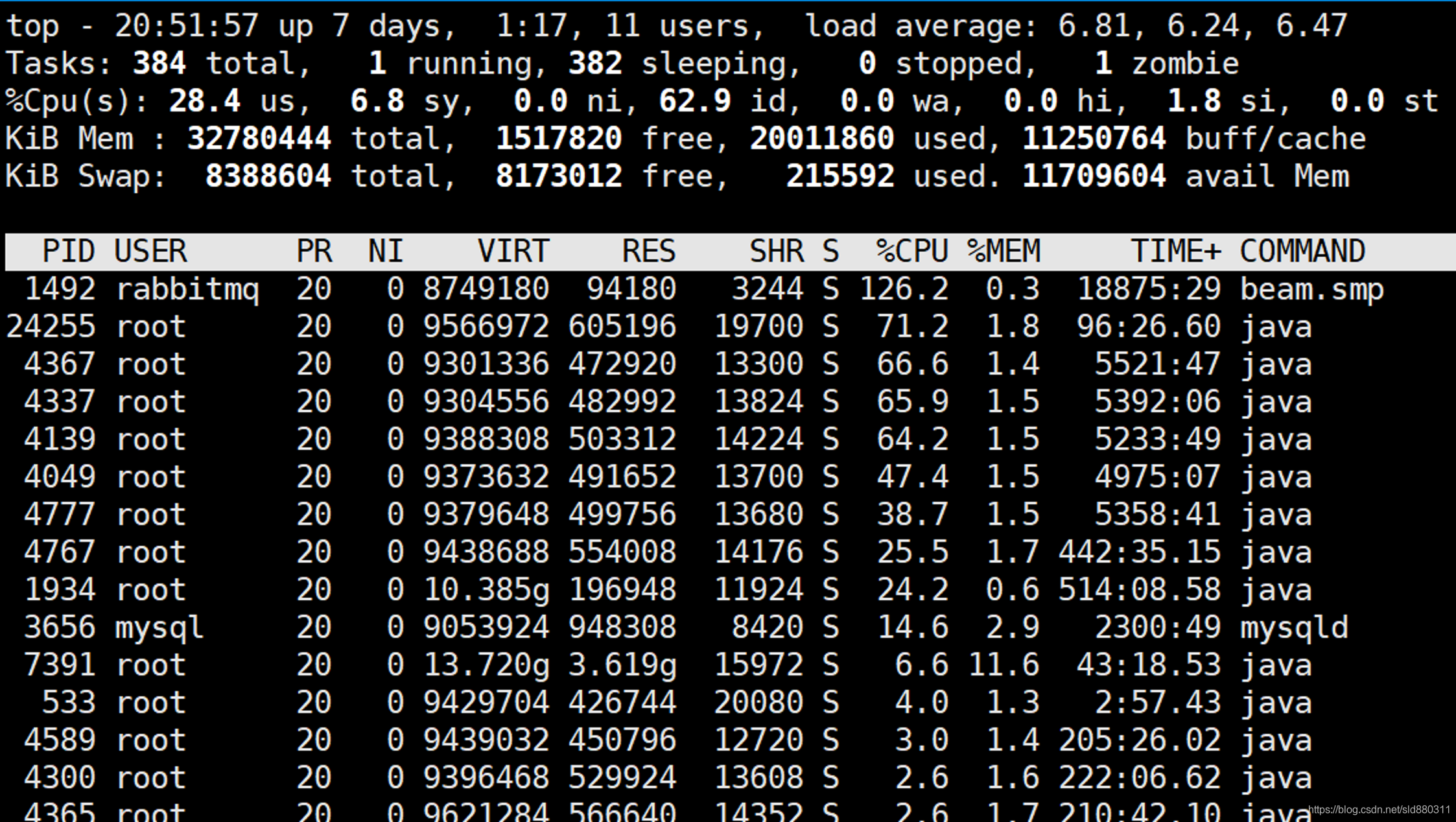Screen dimensions: 1456x822
Task: Click the %MEM column header
Action: click(1004, 252)
